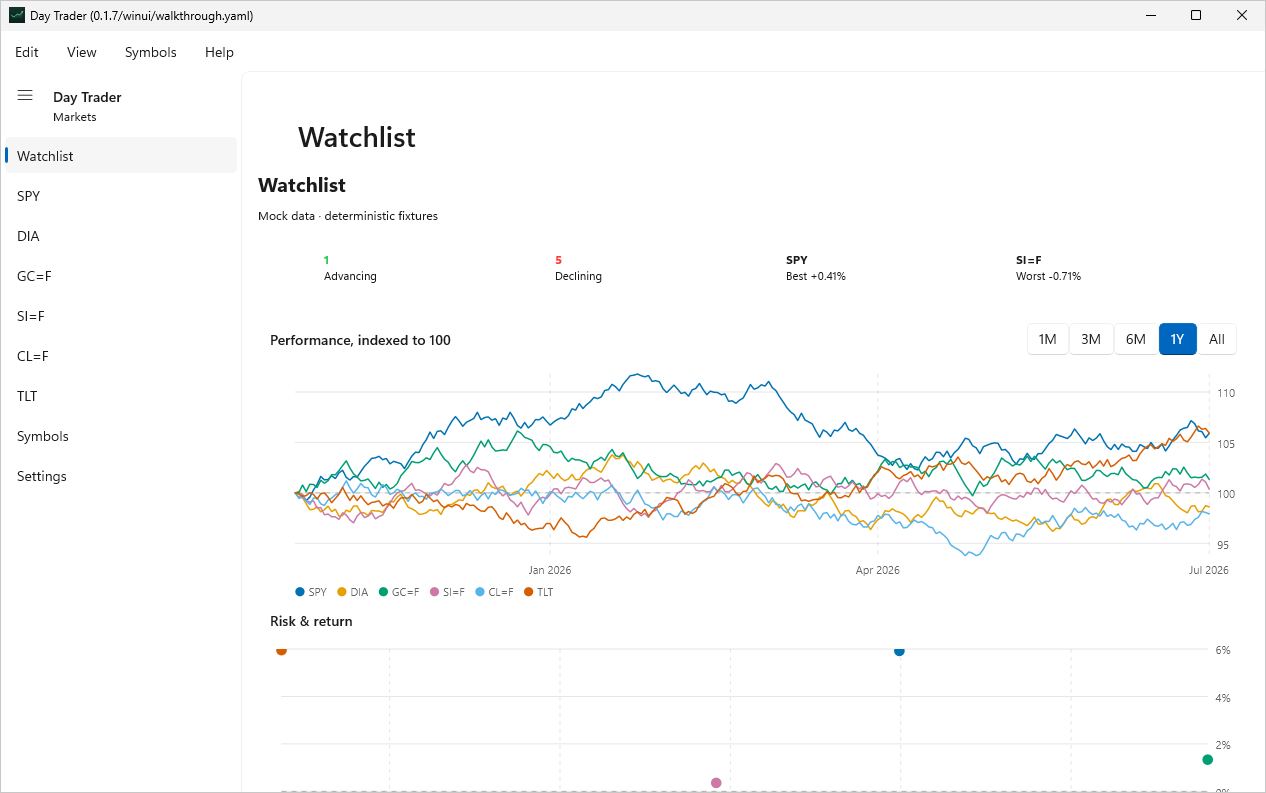The height and width of the screenshot is (793, 1266).
Task: Click the Day Trader app icon in title bar
Action: [x=16, y=16]
